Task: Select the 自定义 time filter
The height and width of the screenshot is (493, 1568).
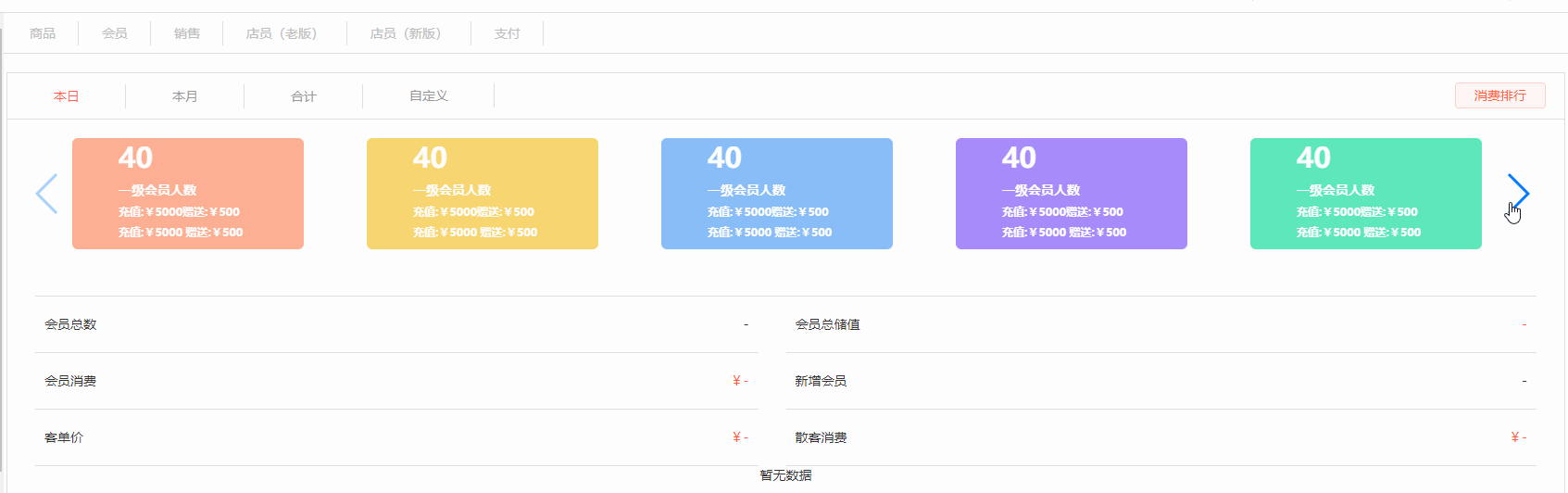Action: pyautogui.click(x=429, y=96)
